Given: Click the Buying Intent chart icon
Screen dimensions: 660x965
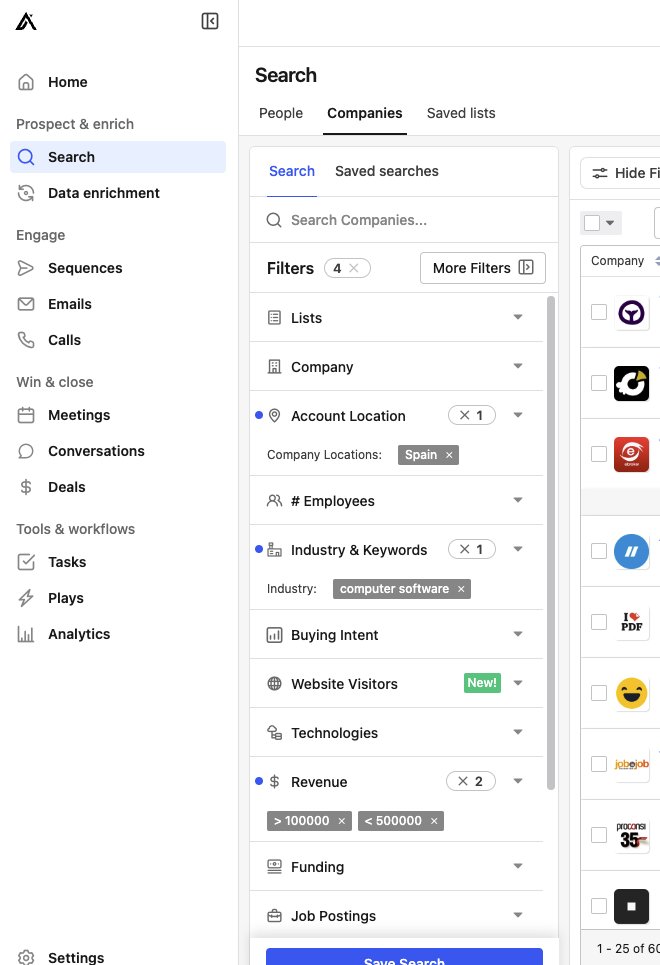Looking at the screenshot, I should click(275, 635).
